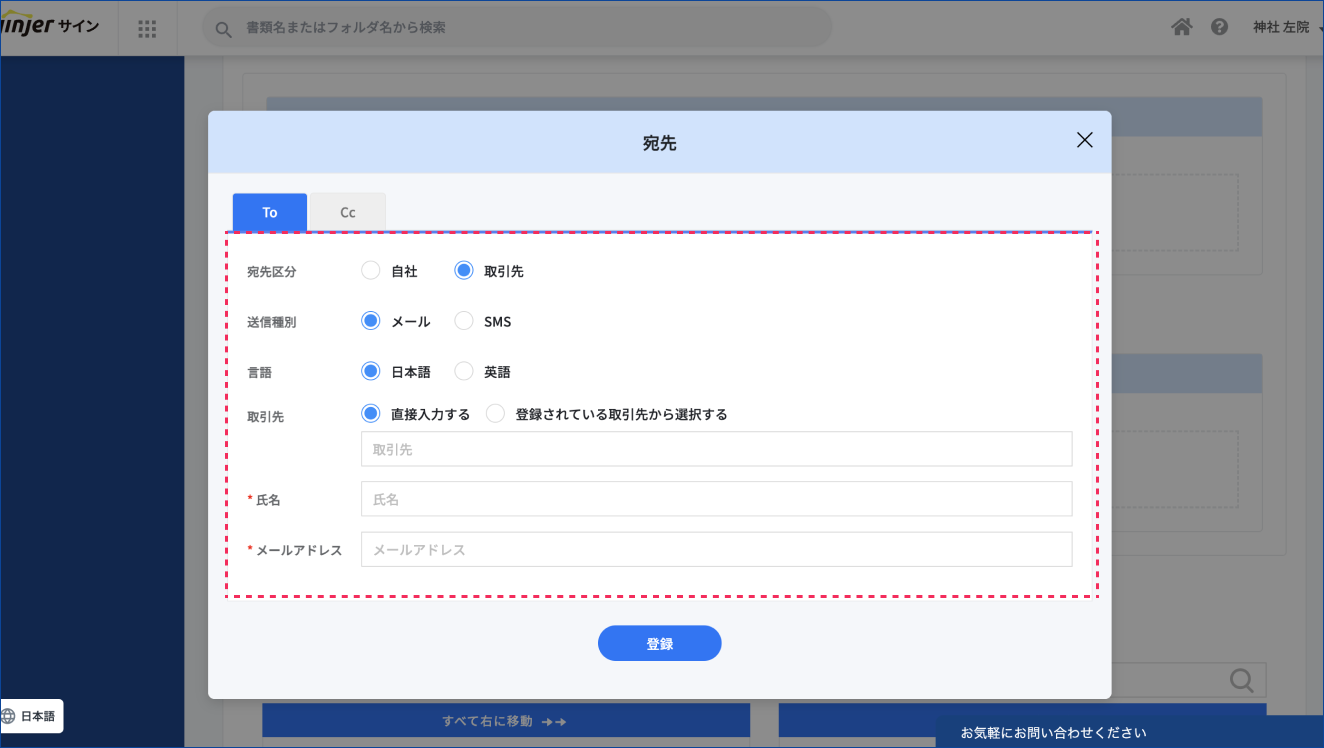Select the 自社 radio option
This screenshot has width=1324, height=748.
[371, 271]
